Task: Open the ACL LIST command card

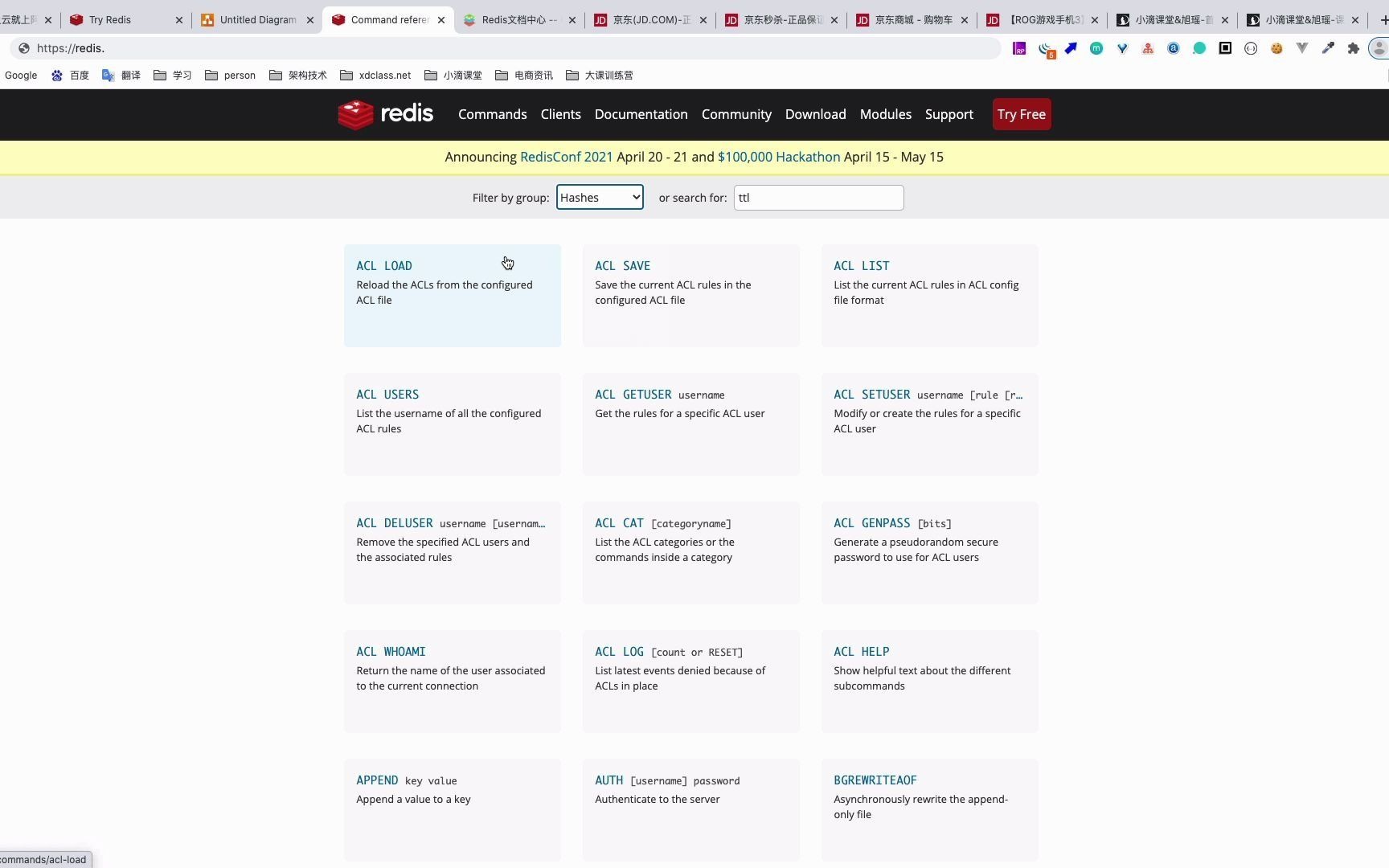Action: (930, 296)
